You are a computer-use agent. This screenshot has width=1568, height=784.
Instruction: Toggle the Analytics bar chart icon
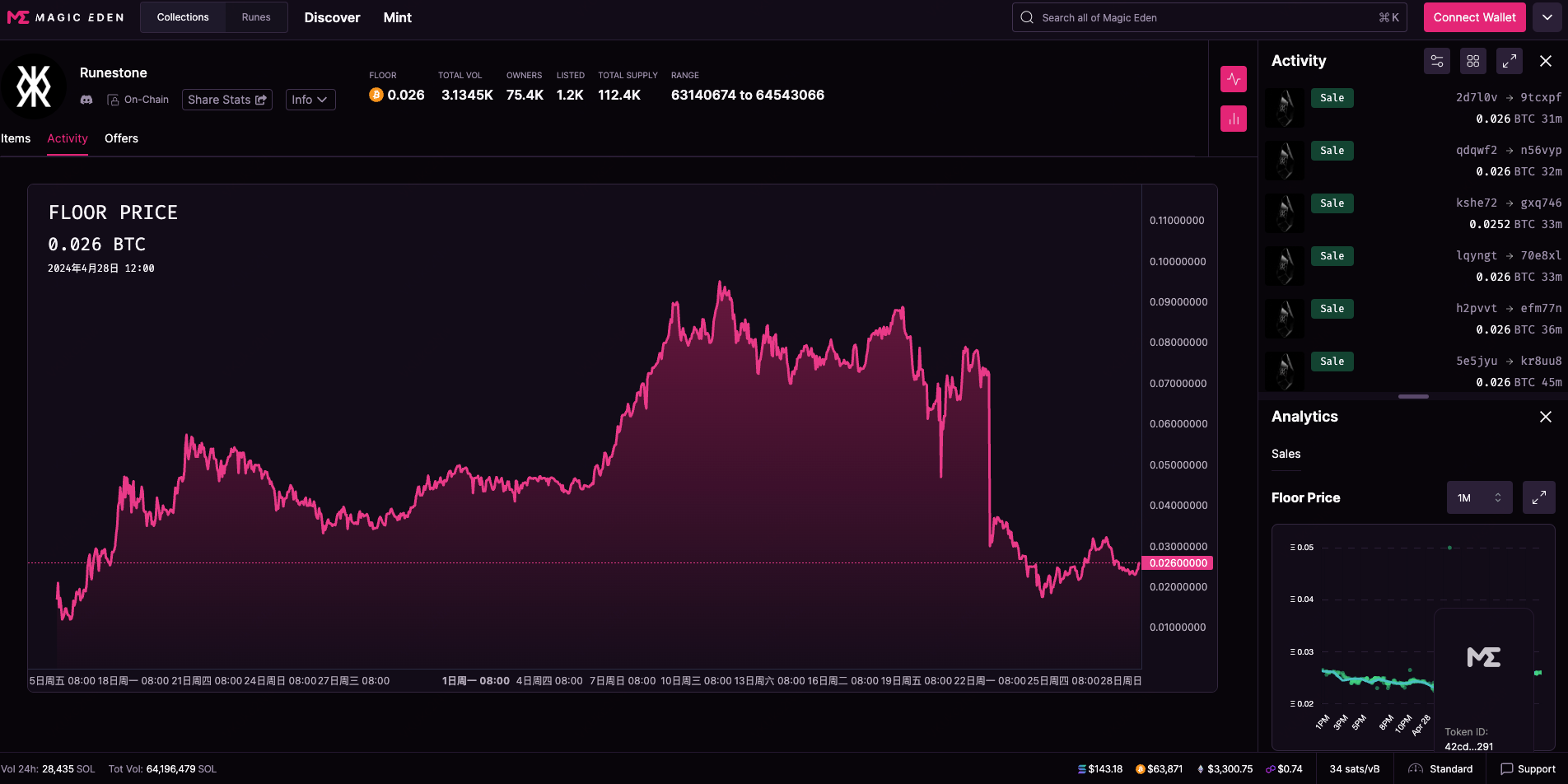point(1233,119)
